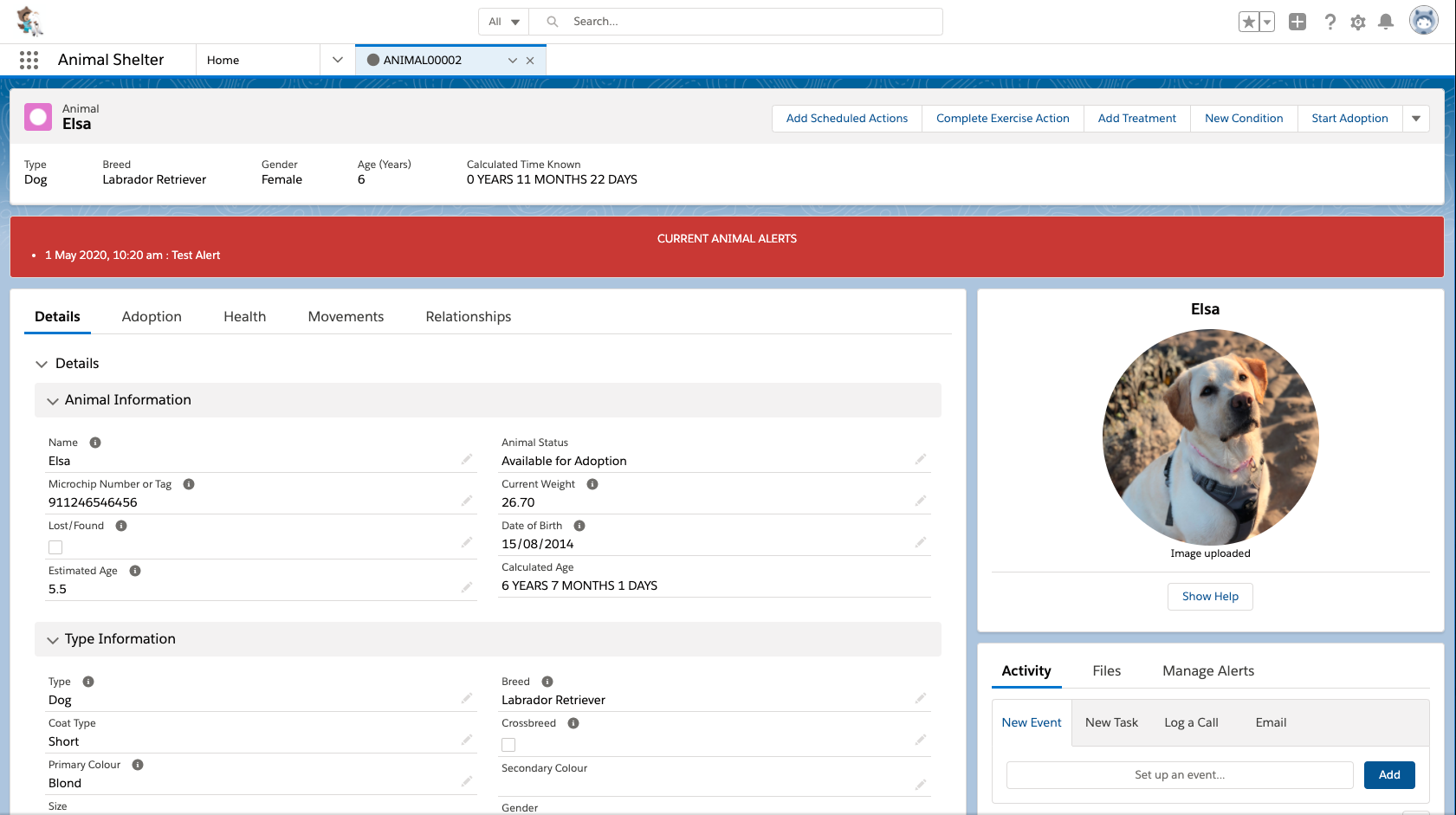Open the user profile avatar

pyautogui.click(x=1424, y=20)
